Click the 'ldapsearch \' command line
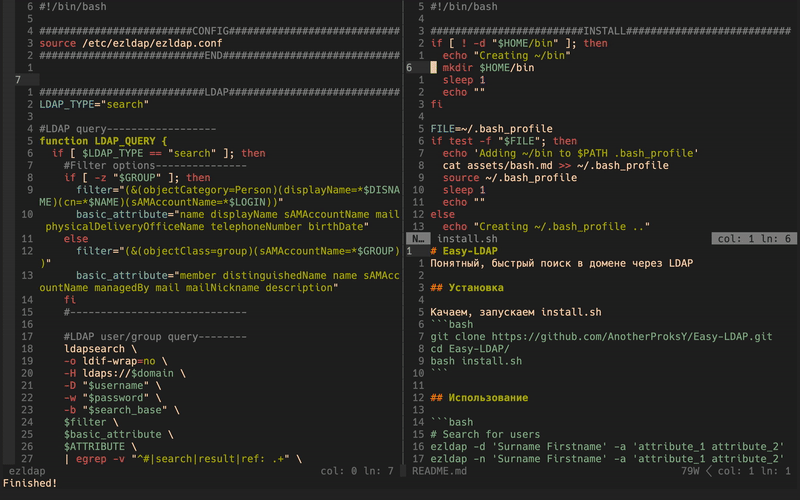Screen dimensions: 800x500 pos(100,349)
